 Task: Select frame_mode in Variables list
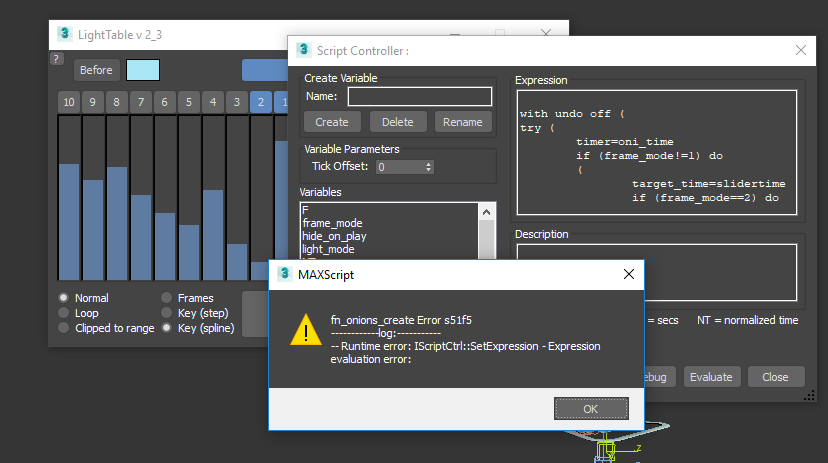tap(390, 223)
